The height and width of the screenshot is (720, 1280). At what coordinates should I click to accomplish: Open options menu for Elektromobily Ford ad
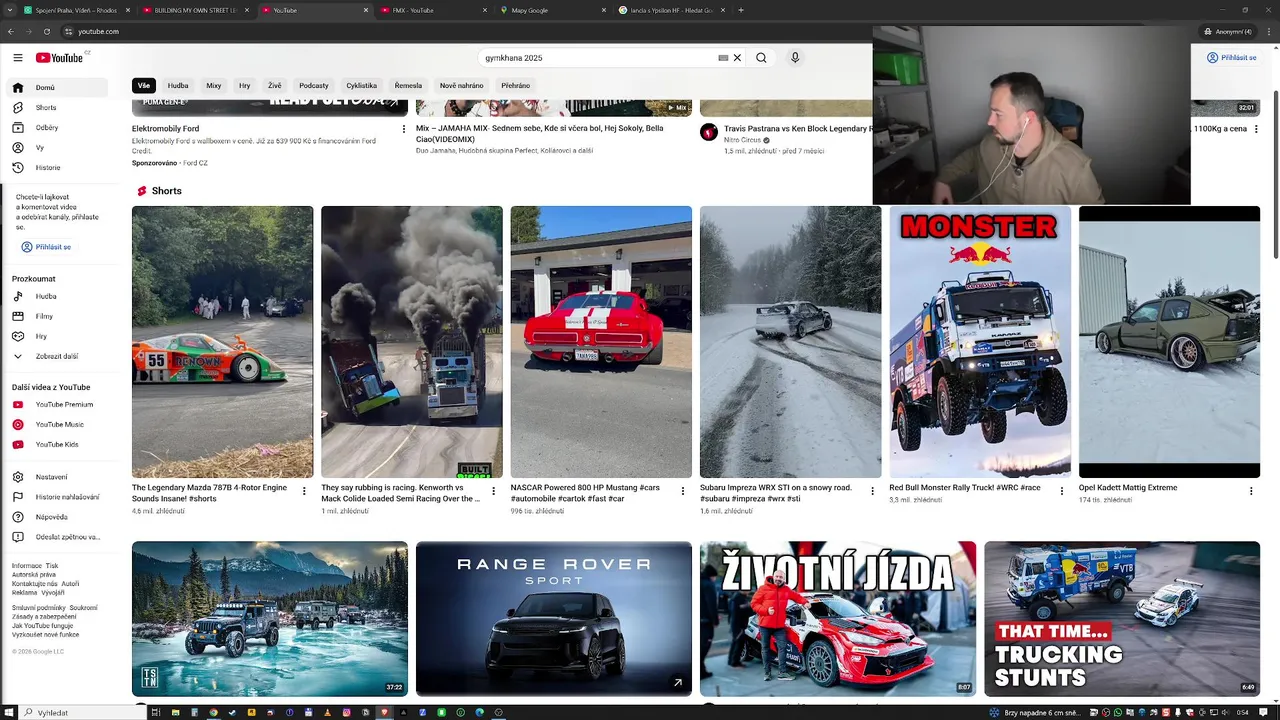[404, 129]
